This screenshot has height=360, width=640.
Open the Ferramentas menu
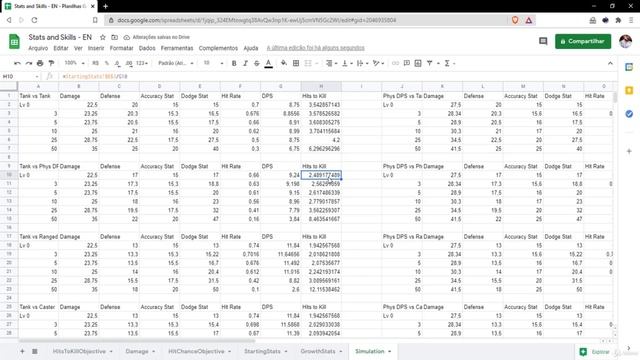[177, 48]
